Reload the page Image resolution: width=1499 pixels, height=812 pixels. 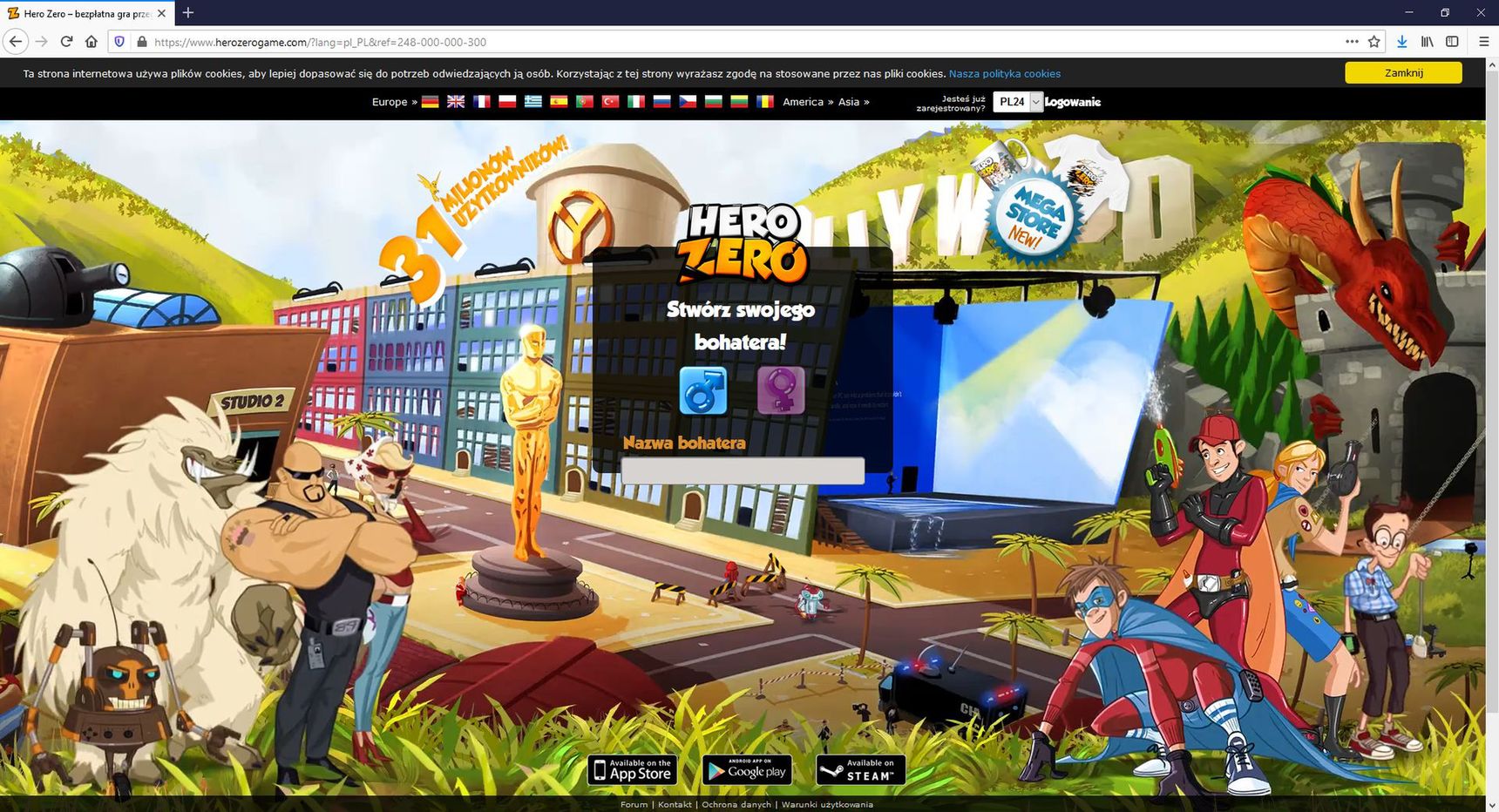66,41
